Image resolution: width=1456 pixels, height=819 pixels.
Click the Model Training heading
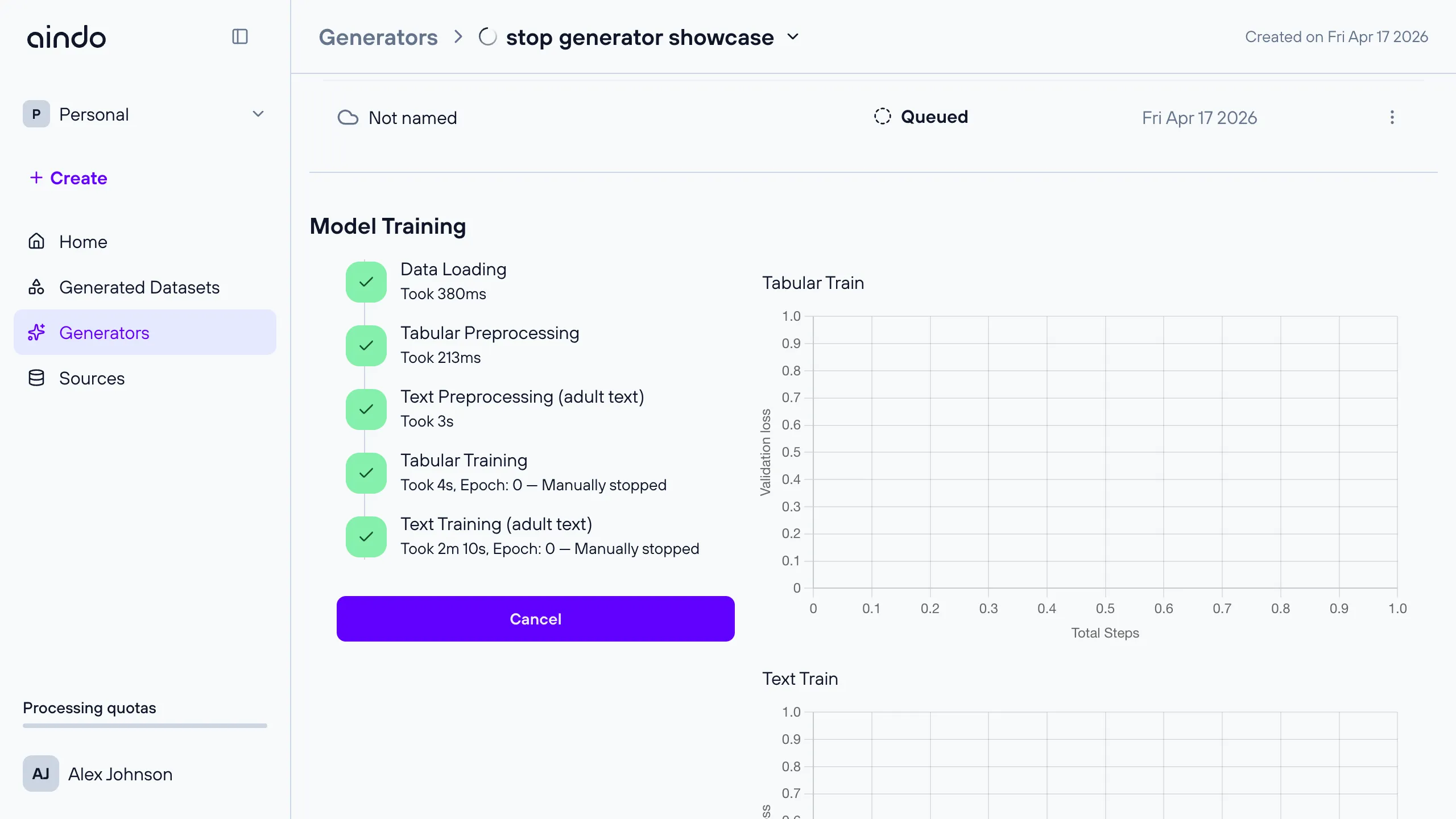coord(388,226)
